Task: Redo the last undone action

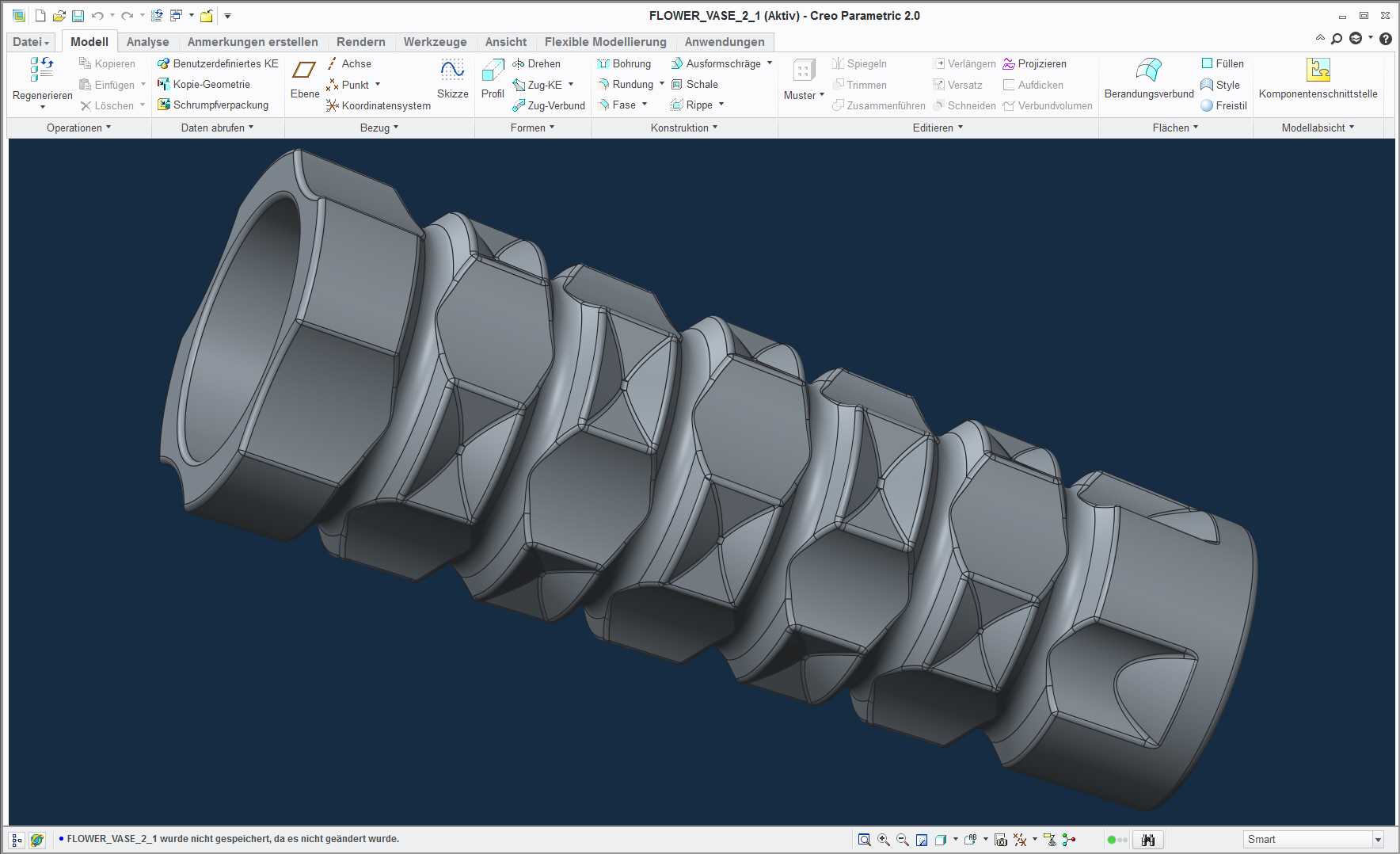Action: point(127,16)
